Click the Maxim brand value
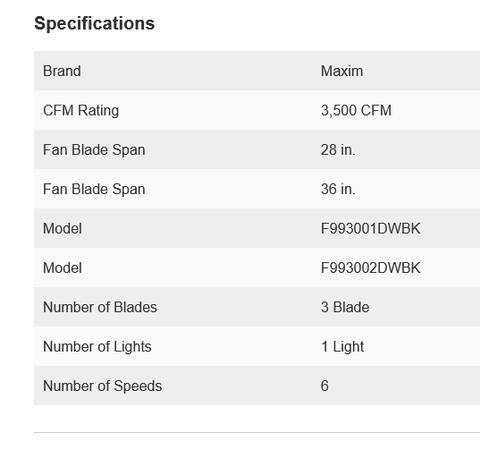Screen dimensions: 480x450 (342, 71)
